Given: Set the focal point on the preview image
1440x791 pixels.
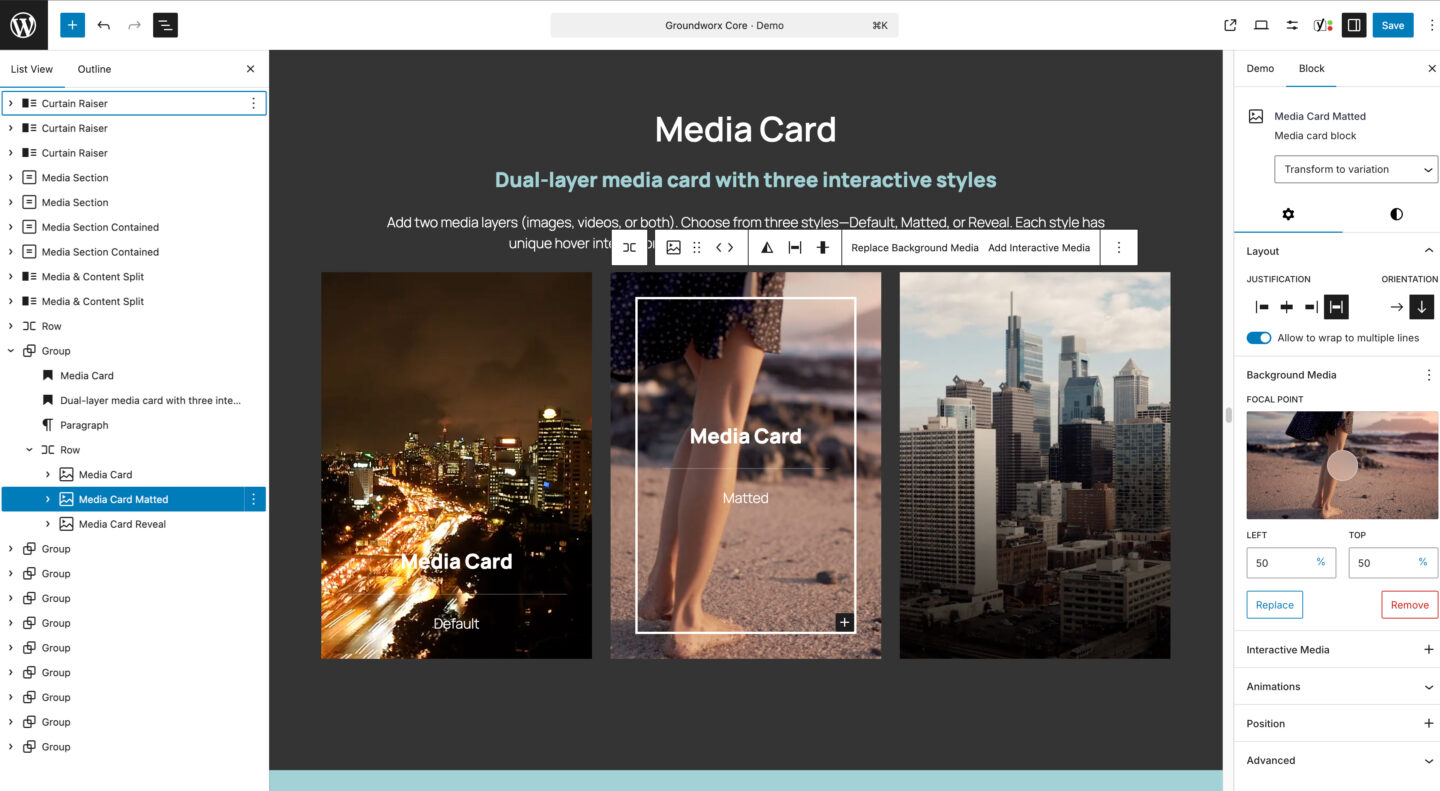Looking at the screenshot, I should 1342,465.
